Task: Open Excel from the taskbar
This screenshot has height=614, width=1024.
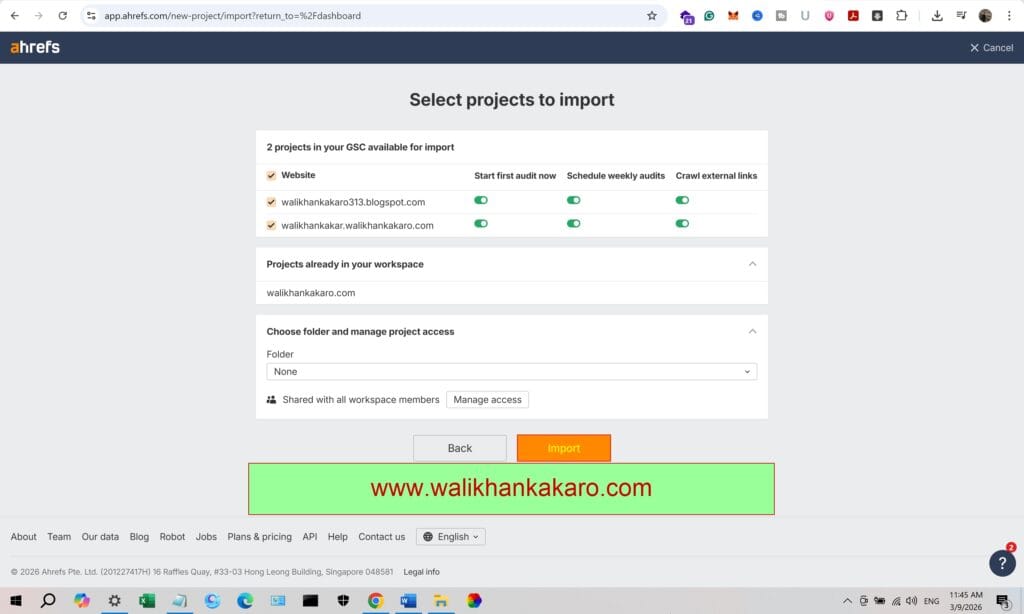Action: tap(147, 600)
